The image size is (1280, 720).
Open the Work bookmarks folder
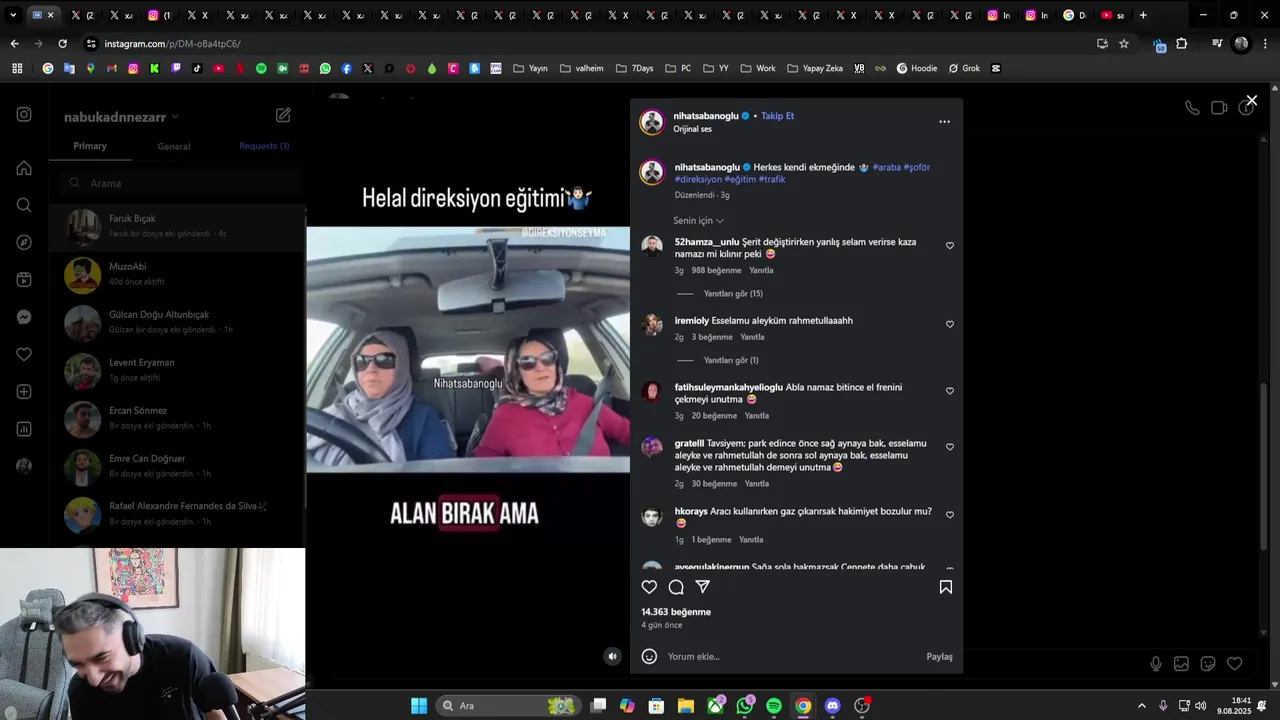(x=758, y=69)
